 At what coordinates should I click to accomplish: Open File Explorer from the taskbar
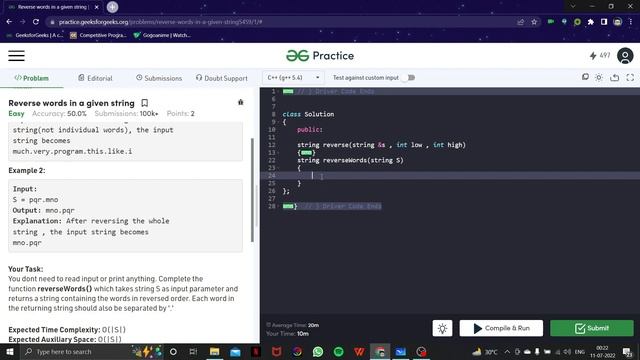point(214,351)
